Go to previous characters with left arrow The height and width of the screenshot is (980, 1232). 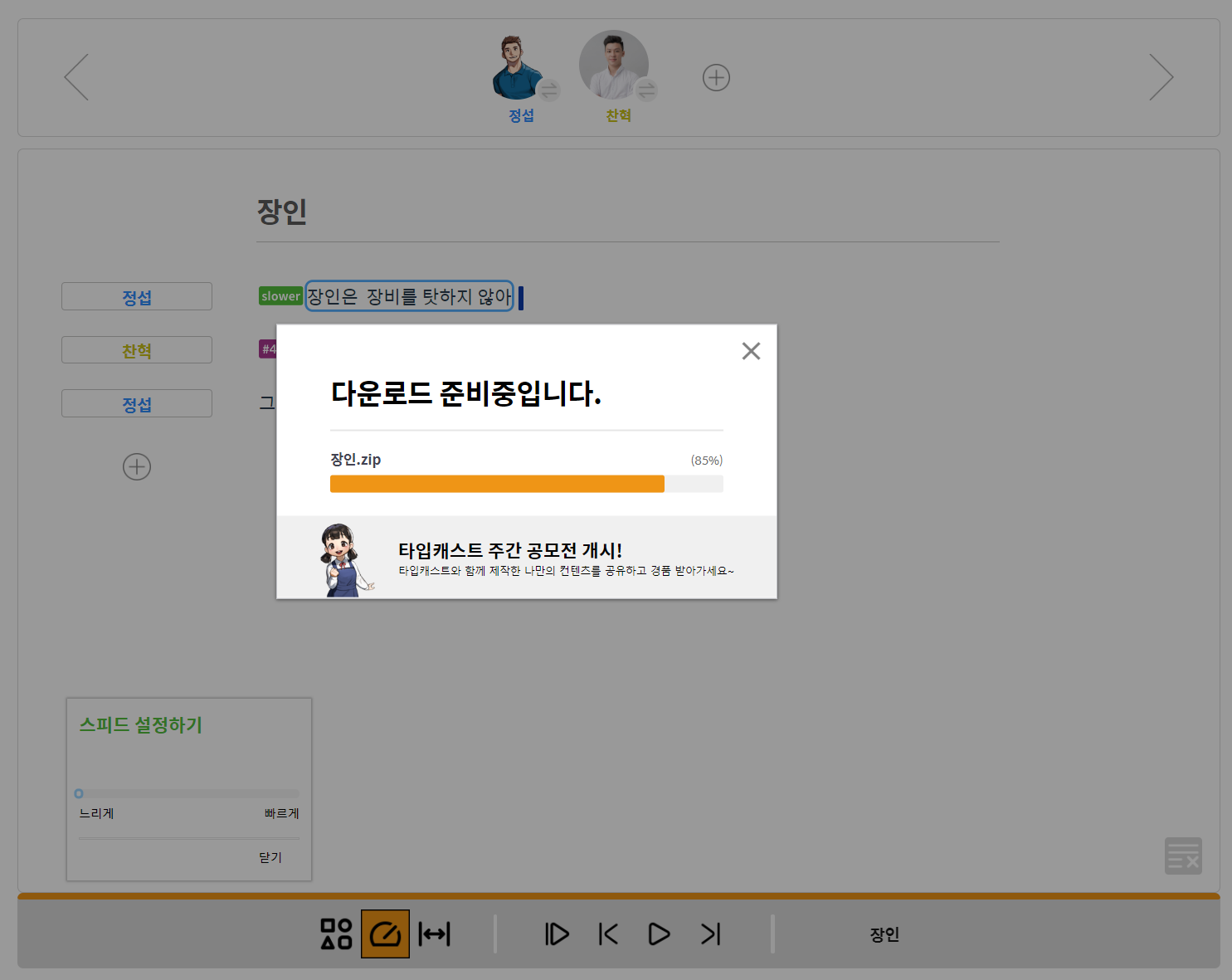[76, 77]
